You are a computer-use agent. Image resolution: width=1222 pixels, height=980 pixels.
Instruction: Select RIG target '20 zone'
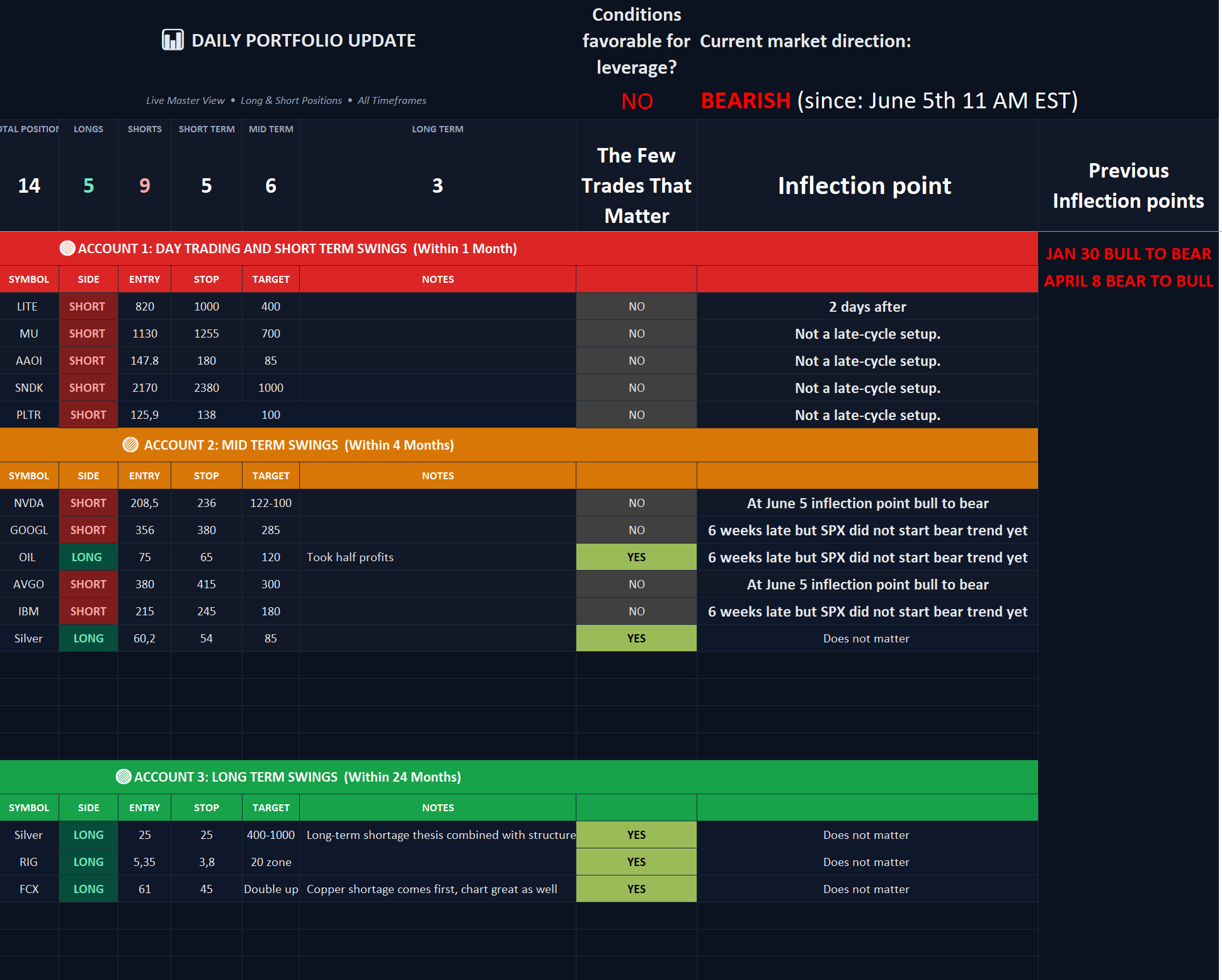(271, 862)
